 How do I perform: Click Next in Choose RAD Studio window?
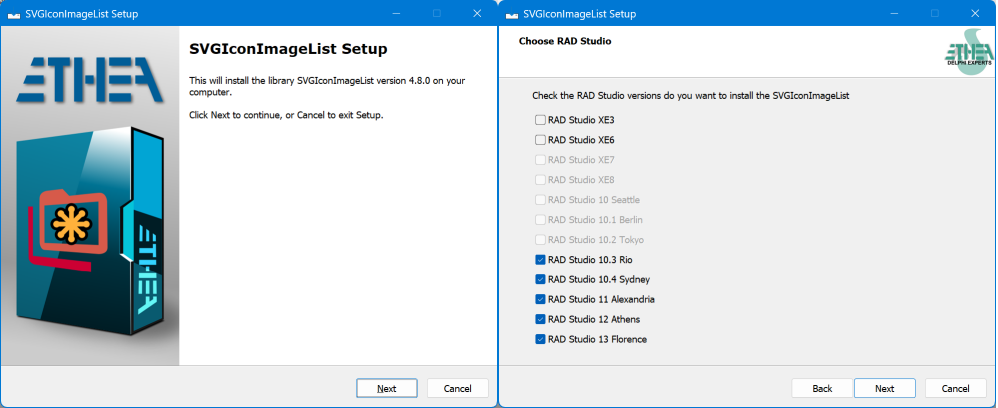coord(885,388)
